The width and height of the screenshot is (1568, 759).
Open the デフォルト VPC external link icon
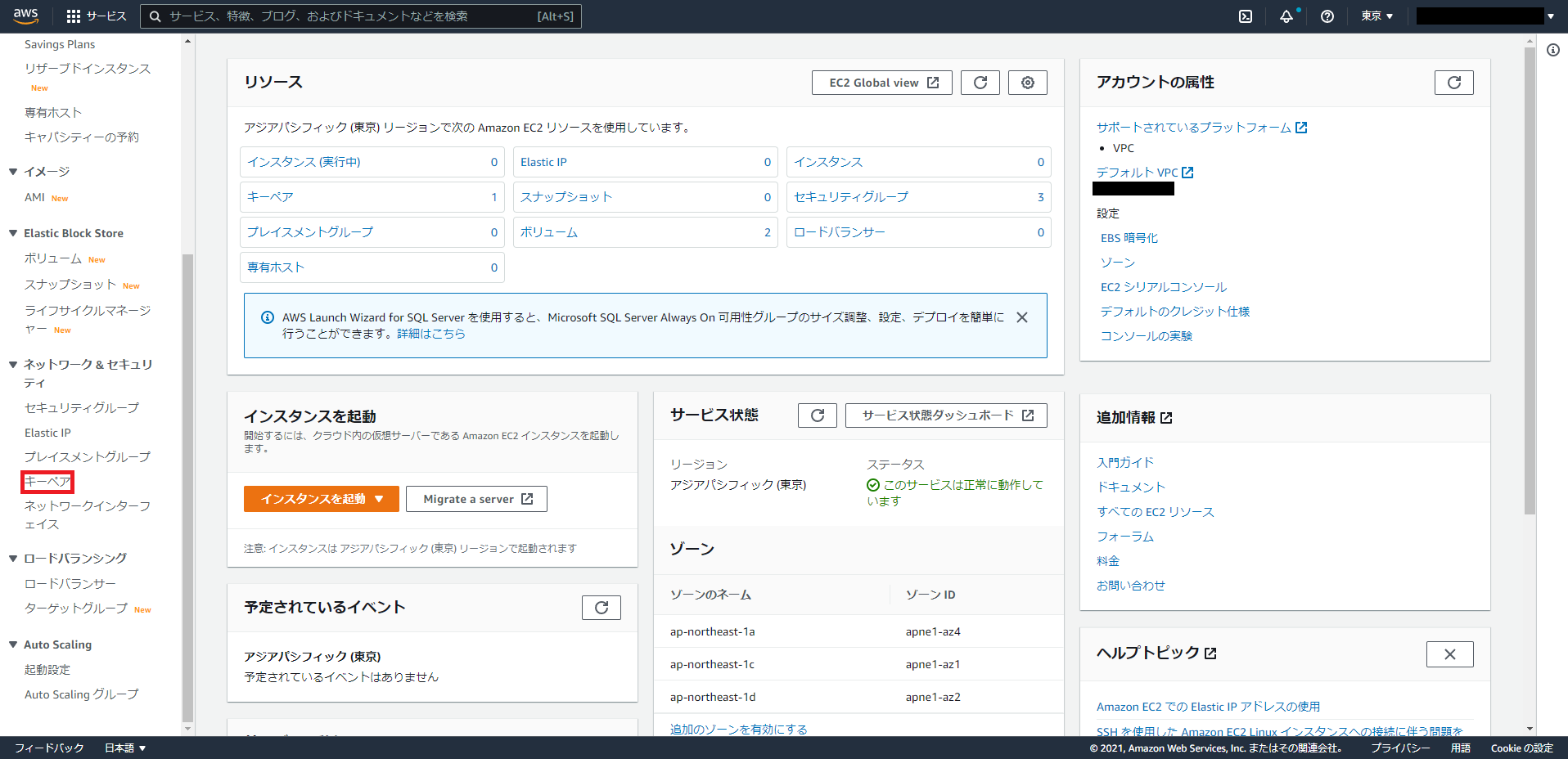(1188, 173)
